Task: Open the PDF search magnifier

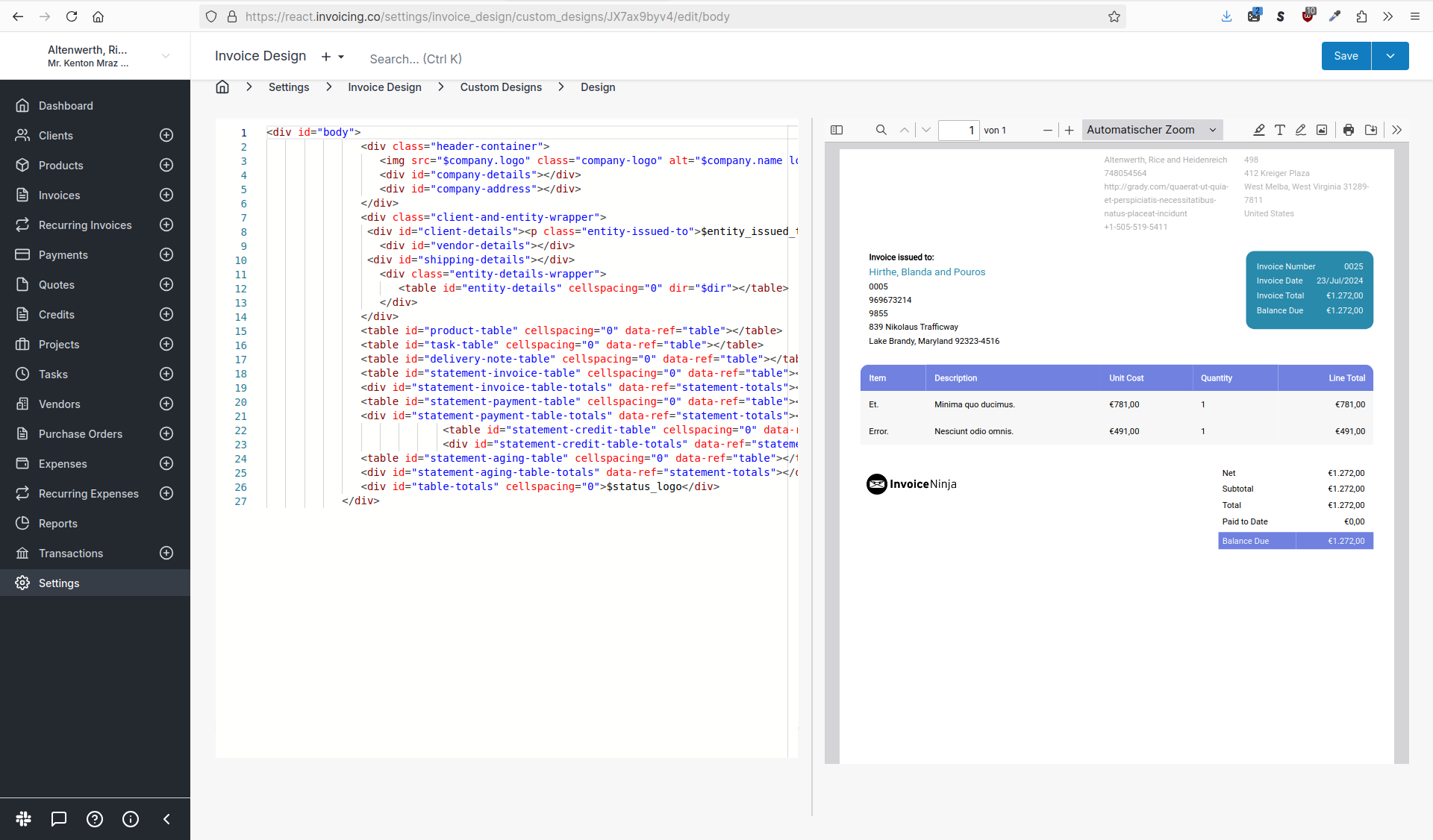Action: pos(881,130)
